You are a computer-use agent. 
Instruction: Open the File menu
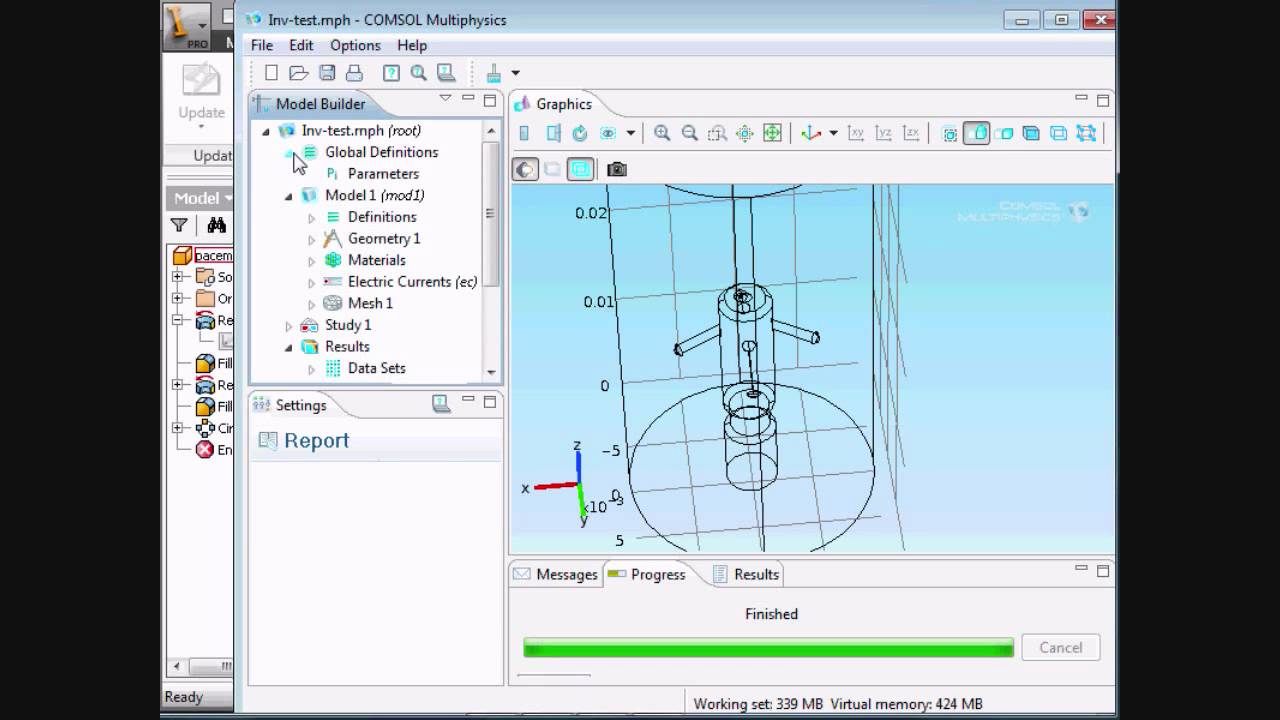tap(262, 45)
